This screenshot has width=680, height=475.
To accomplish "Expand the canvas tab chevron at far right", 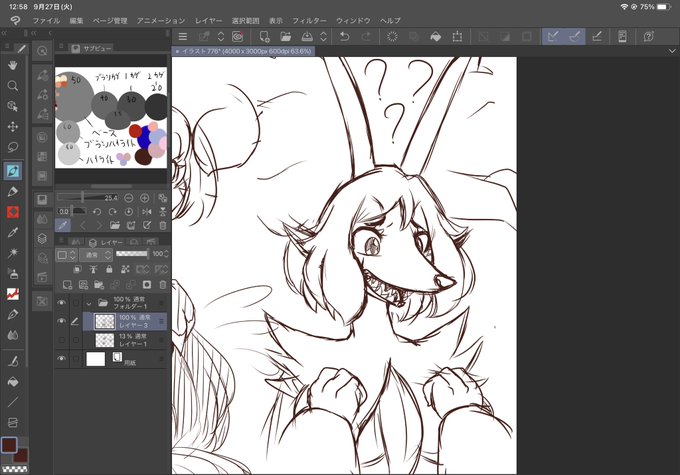I will pyautogui.click(x=672, y=51).
